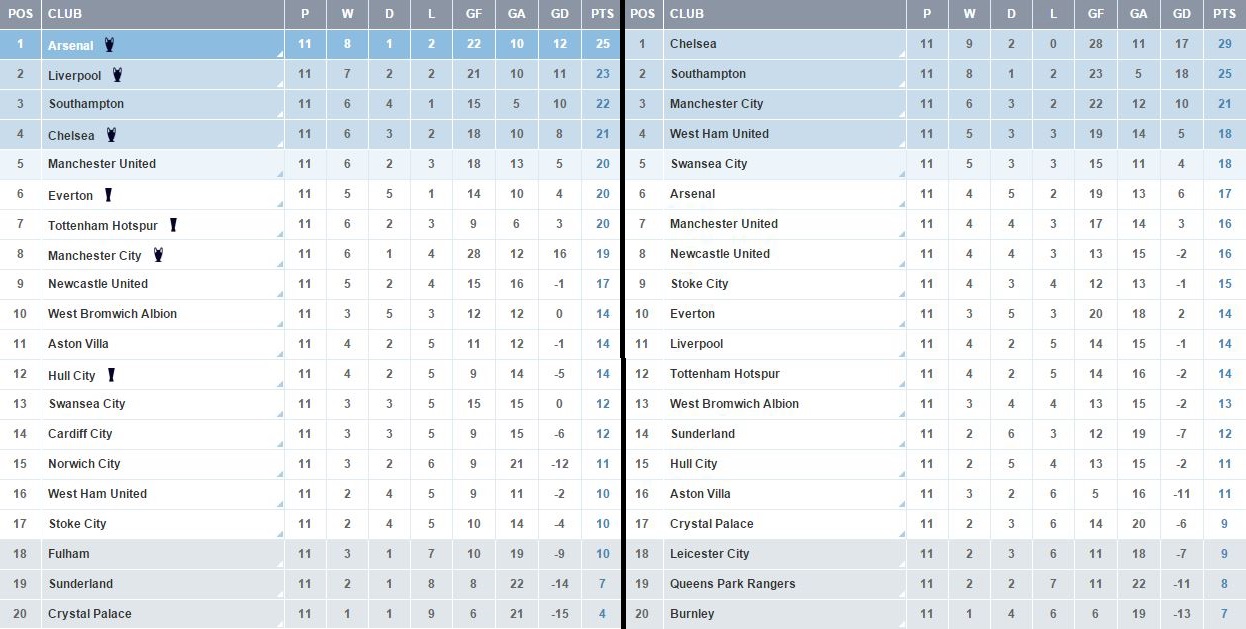Click the trophy icon beside Chelsea in left table

tap(110, 134)
